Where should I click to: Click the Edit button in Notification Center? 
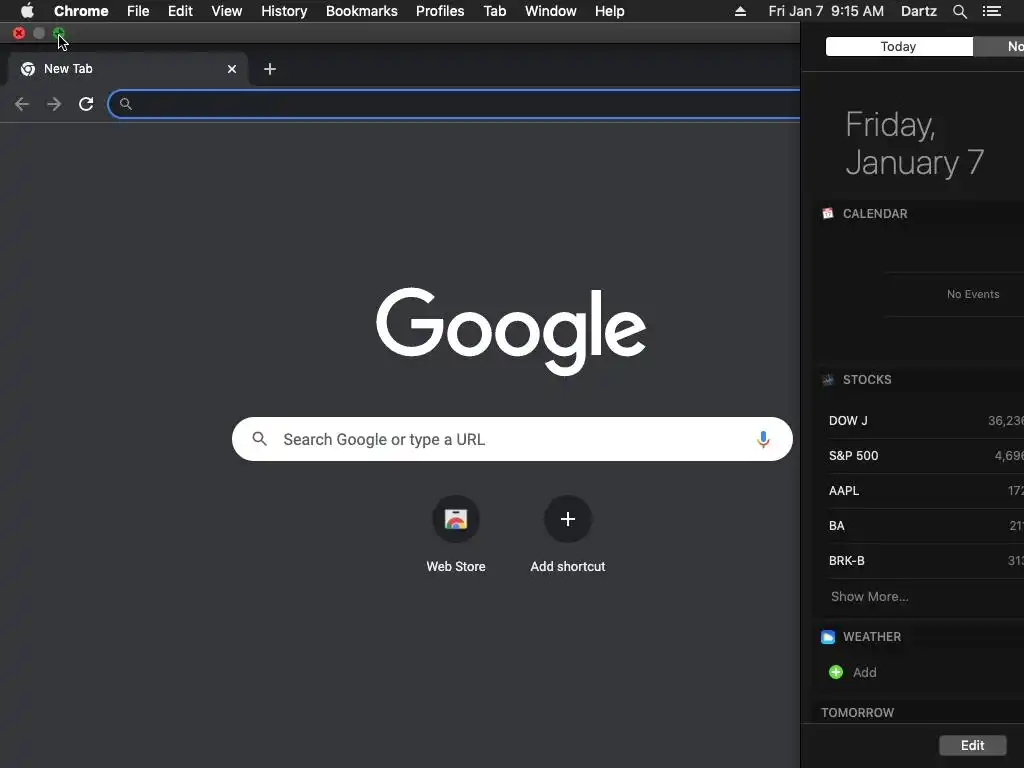972,745
